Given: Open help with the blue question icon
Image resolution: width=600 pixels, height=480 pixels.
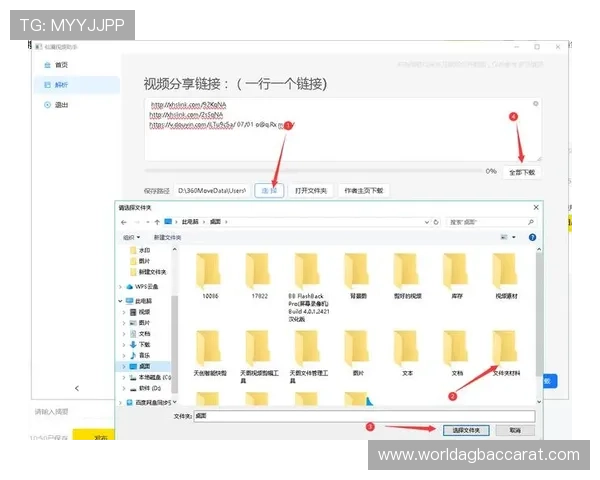Looking at the screenshot, I should pyautogui.click(x=532, y=237).
